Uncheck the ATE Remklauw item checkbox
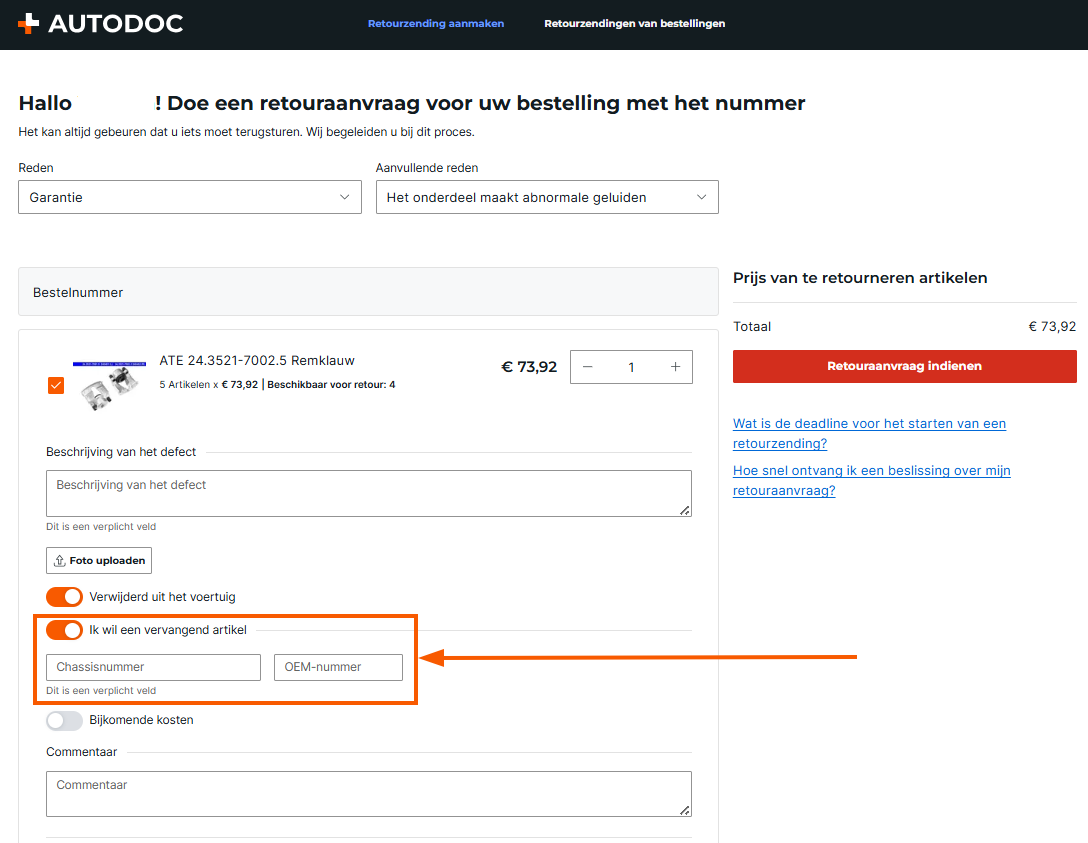The height and width of the screenshot is (843, 1088). click(56, 385)
